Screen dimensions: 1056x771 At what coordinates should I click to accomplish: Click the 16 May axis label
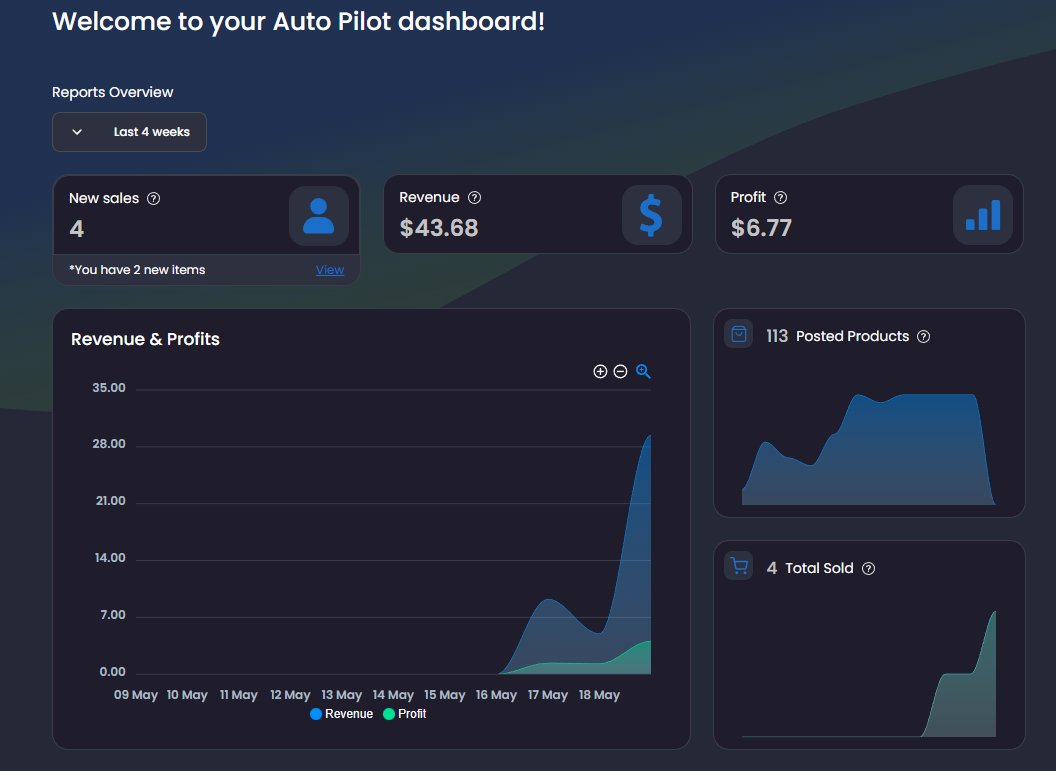tap(496, 695)
